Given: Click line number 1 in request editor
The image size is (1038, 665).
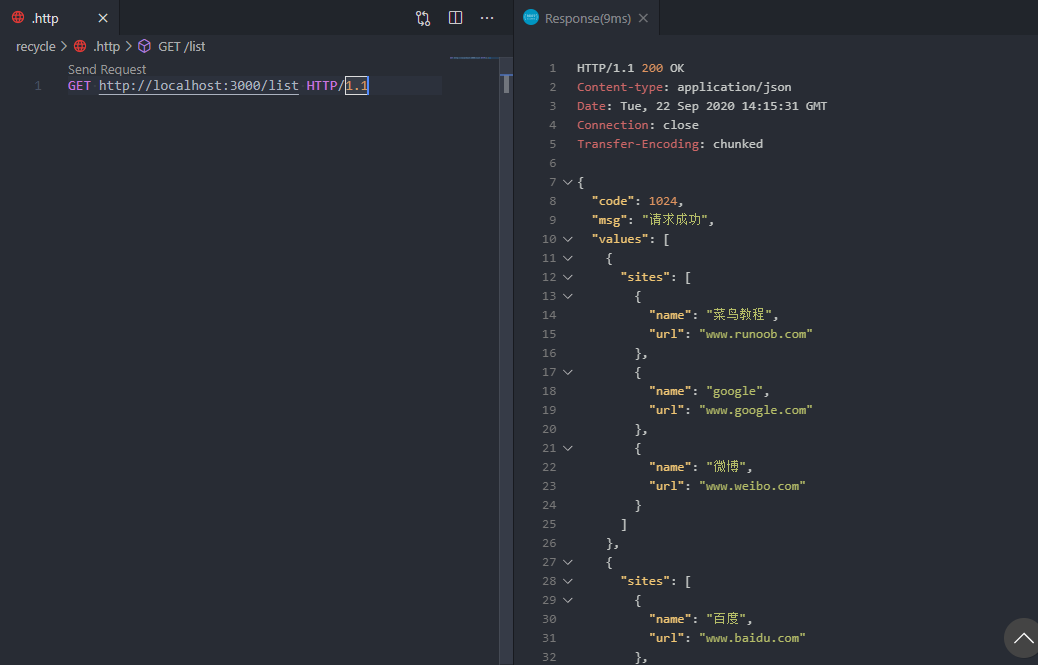Looking at the screenshot, I should tap(38, 86).
